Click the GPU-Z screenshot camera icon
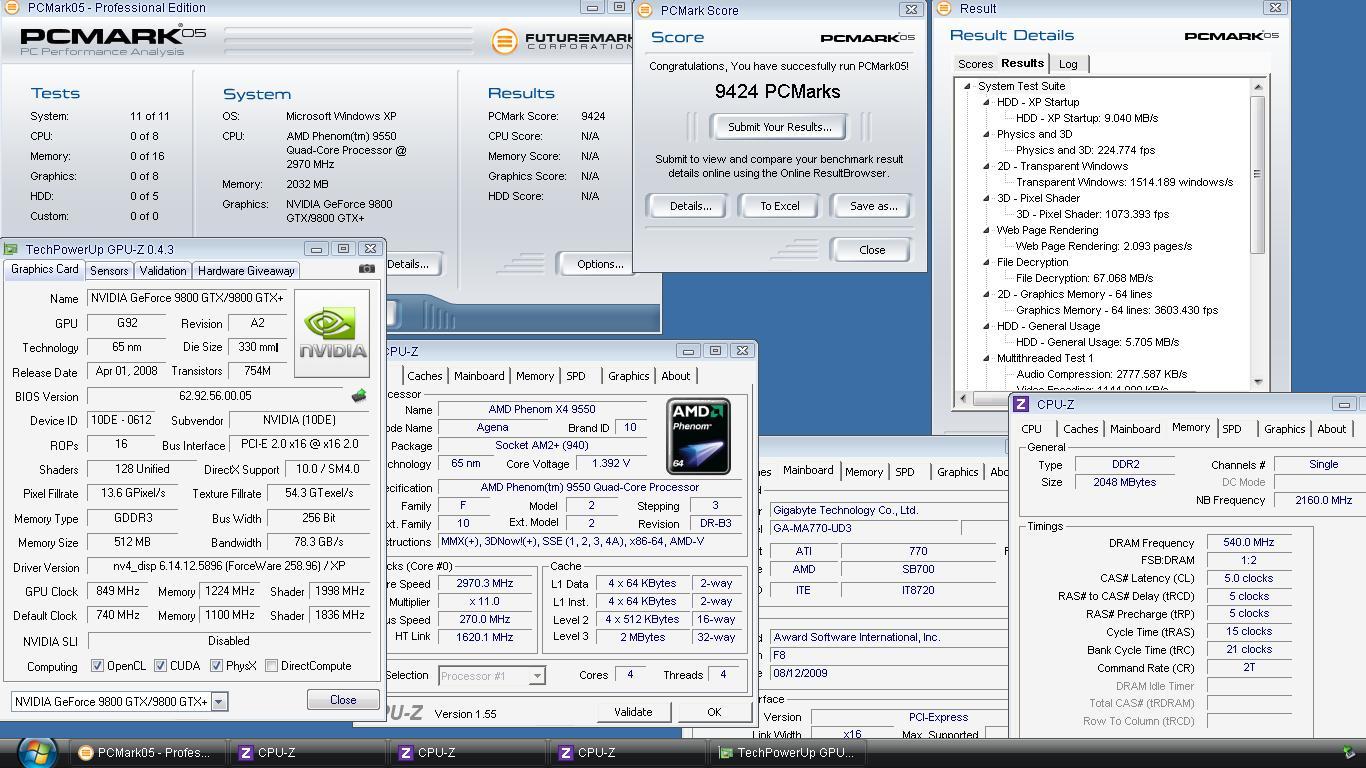1366x768 pixels. [367, 269]
